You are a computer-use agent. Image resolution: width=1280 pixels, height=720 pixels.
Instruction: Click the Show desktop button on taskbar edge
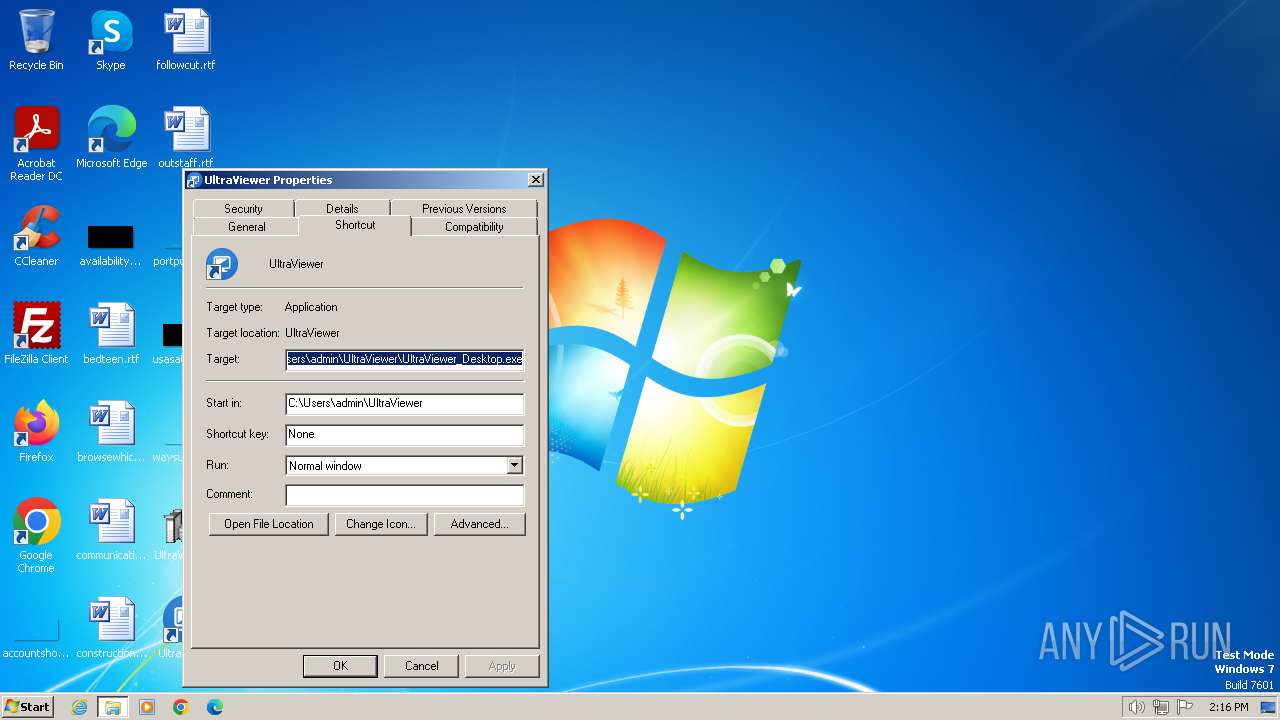pos(1268,707)
